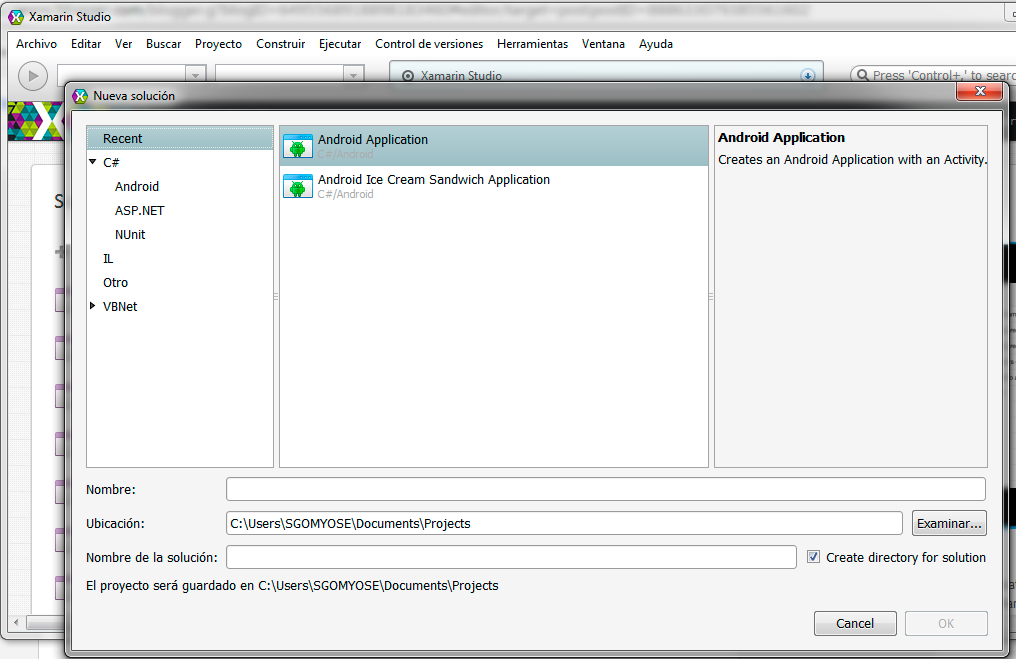Image resolution: width=1016 pixels, height=659 pixels.
Task: Select the NUnit category
Action: (x=130, y=234)
